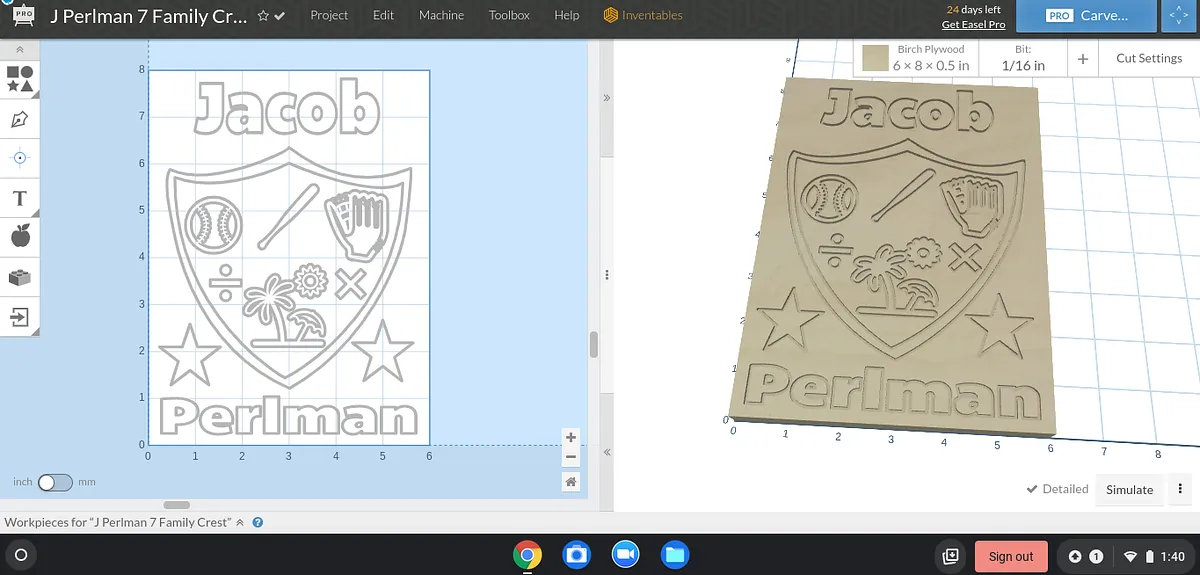
Task: Follow the Get Easel Pro link
Action: click(x=973, y=24)
